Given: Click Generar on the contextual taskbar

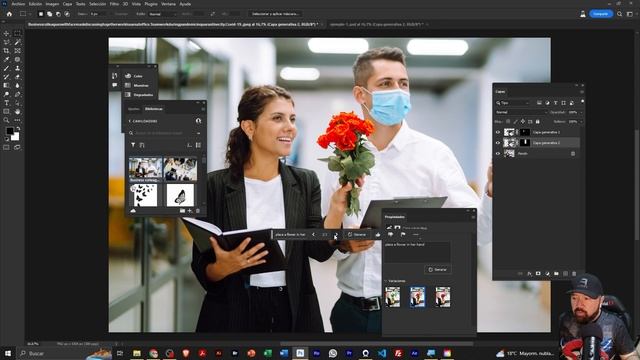Looking at the screenshot, I should tap(357, 235).
